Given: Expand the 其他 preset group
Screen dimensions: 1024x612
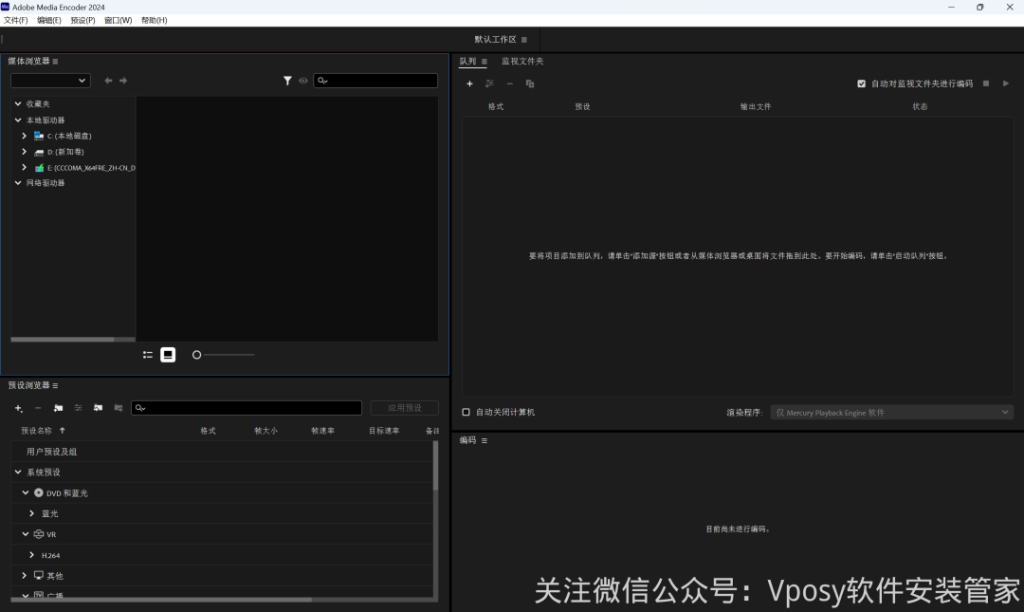Looking at the screenshot, I should coord(24,576).
